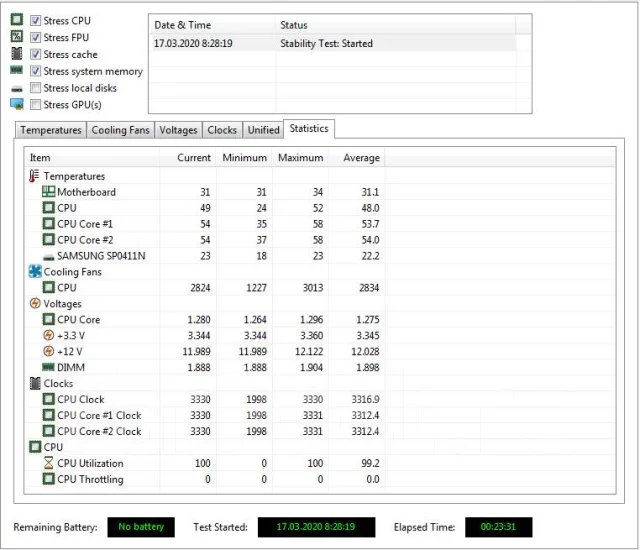Click the No battery indicator

tap(141, 527)
